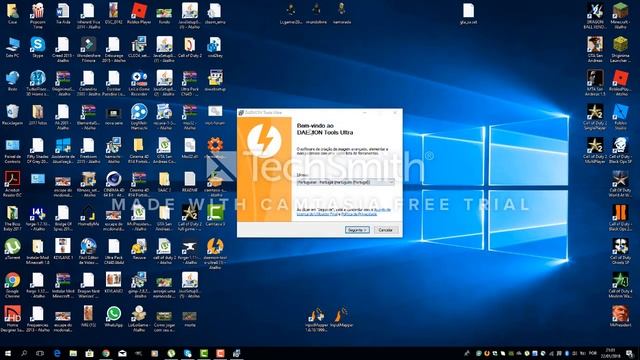Screen dimensions: 640x360
Task: Open the installer language dropdown showing Português
Action: [345, 182]
